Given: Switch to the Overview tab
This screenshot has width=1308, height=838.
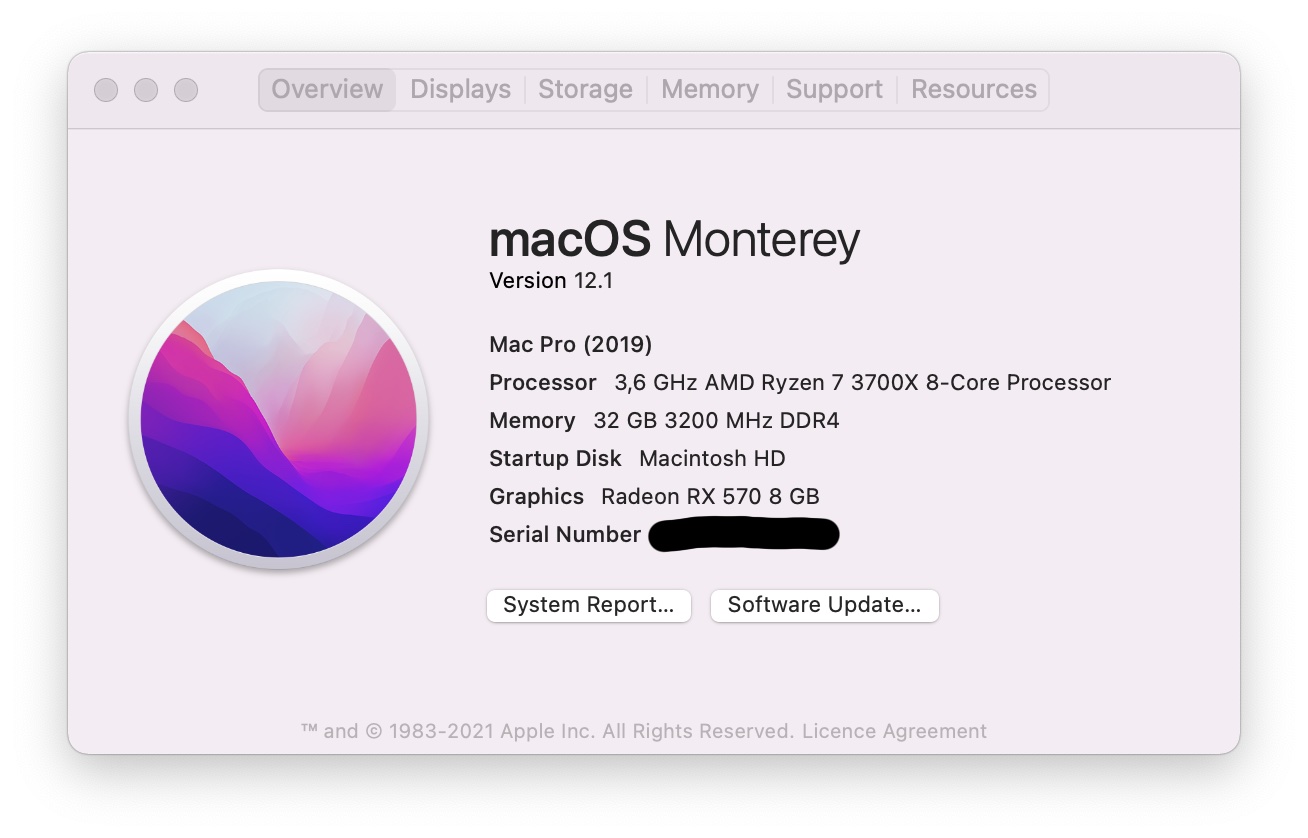Looking at the screenshot, I should 327,90.
